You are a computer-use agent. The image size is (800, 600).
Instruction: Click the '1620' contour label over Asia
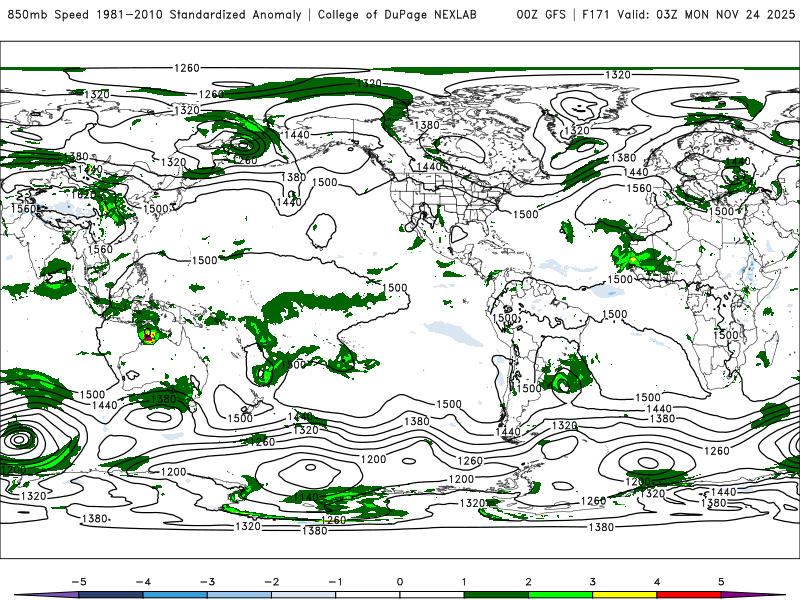pos(83,195)
